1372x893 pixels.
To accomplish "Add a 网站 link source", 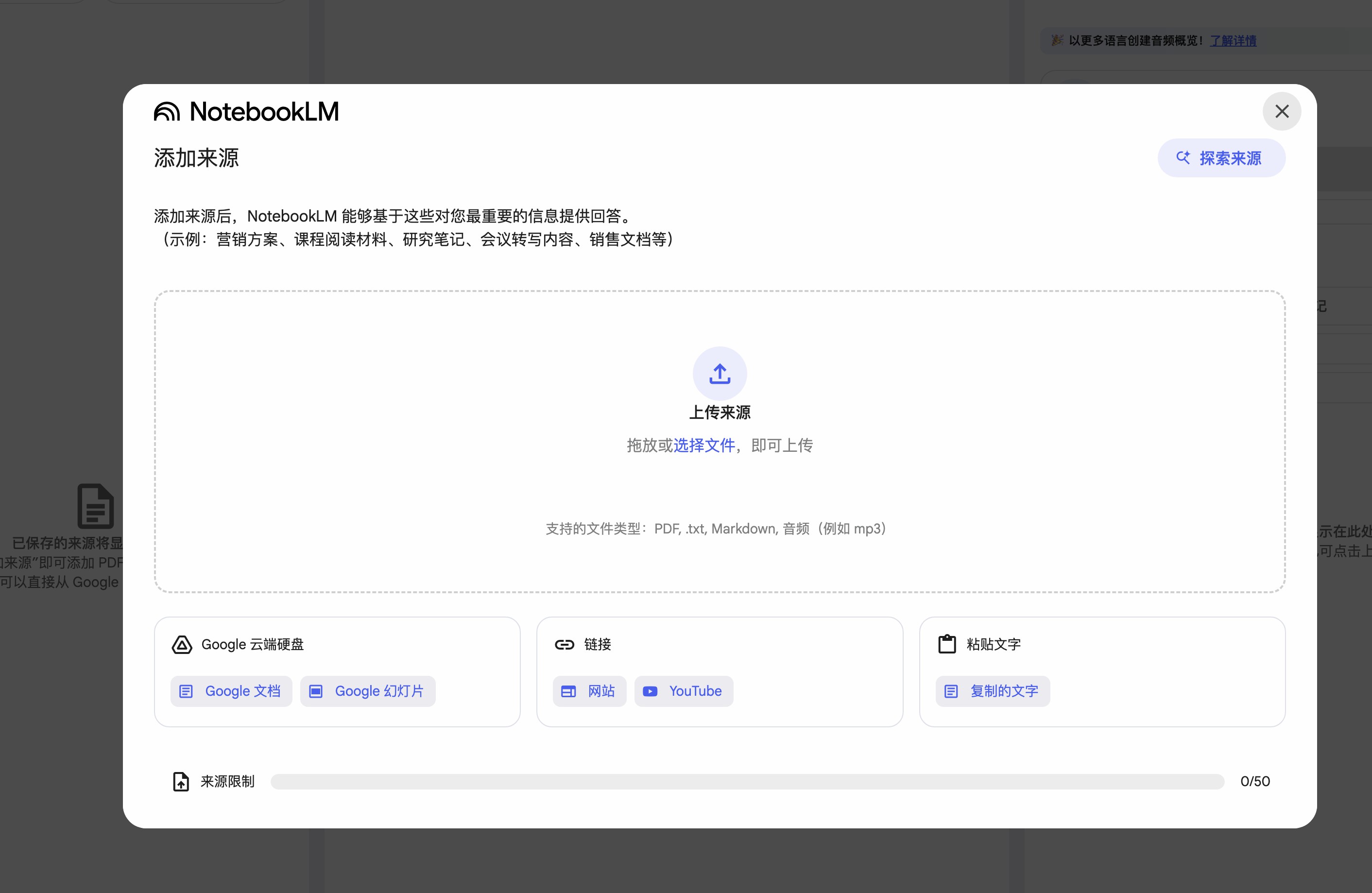I will pos(589,691).
